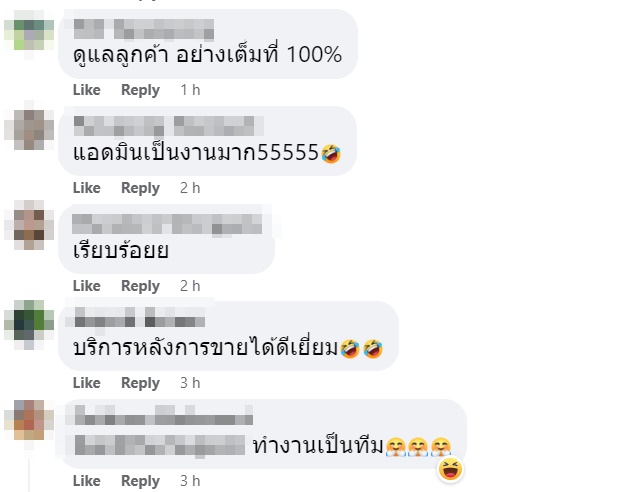
Task: Like the "ทำงานเป็นทีม" comment
Action: point(87,481)
